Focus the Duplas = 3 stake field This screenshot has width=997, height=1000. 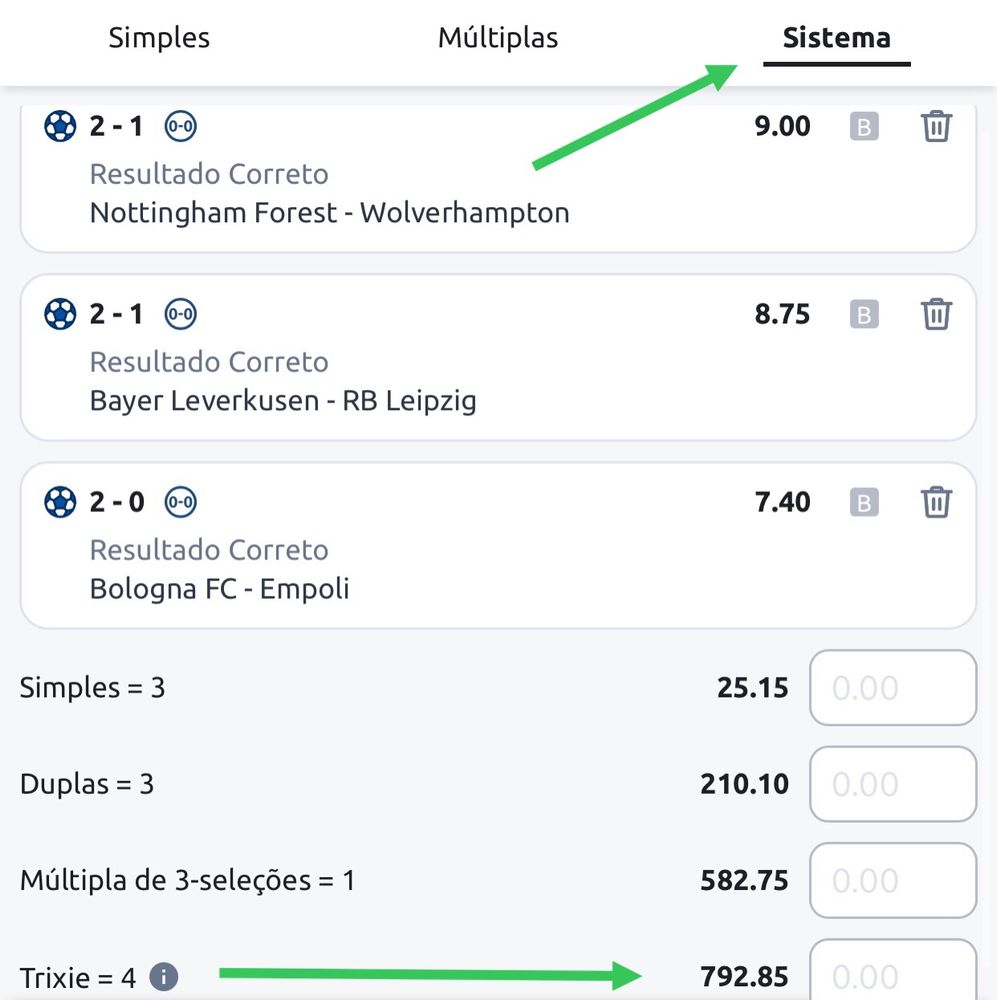(893, 784)
